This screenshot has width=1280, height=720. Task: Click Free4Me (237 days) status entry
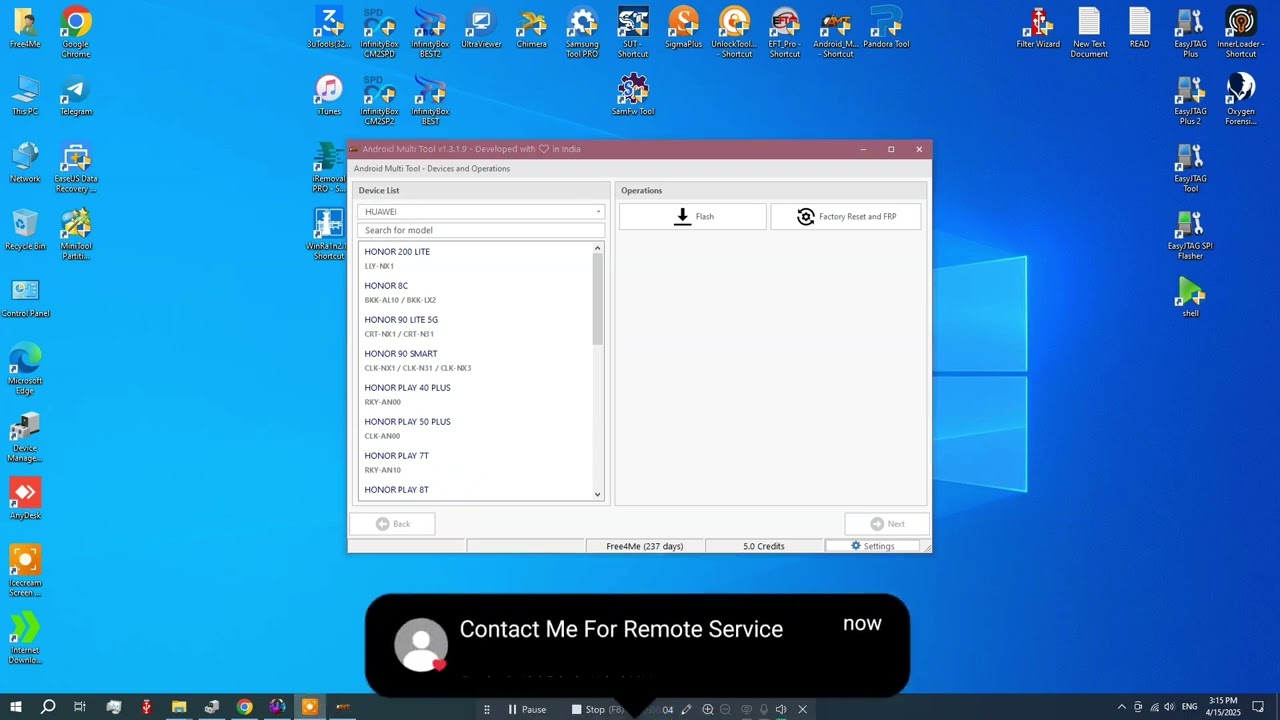click(x=645, y=546)
